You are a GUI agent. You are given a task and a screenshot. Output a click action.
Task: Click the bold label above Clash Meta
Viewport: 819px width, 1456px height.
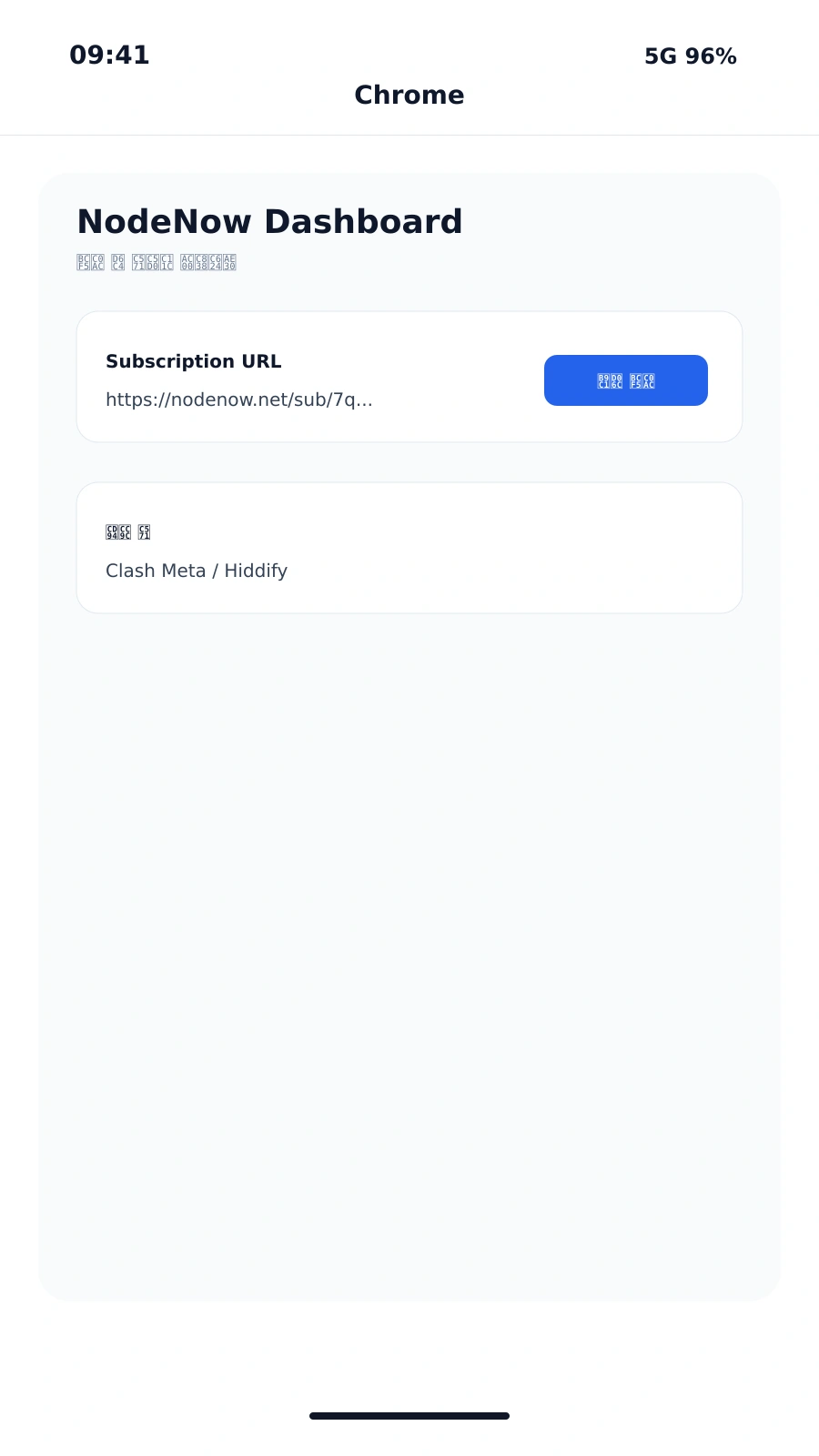(127, 532)
